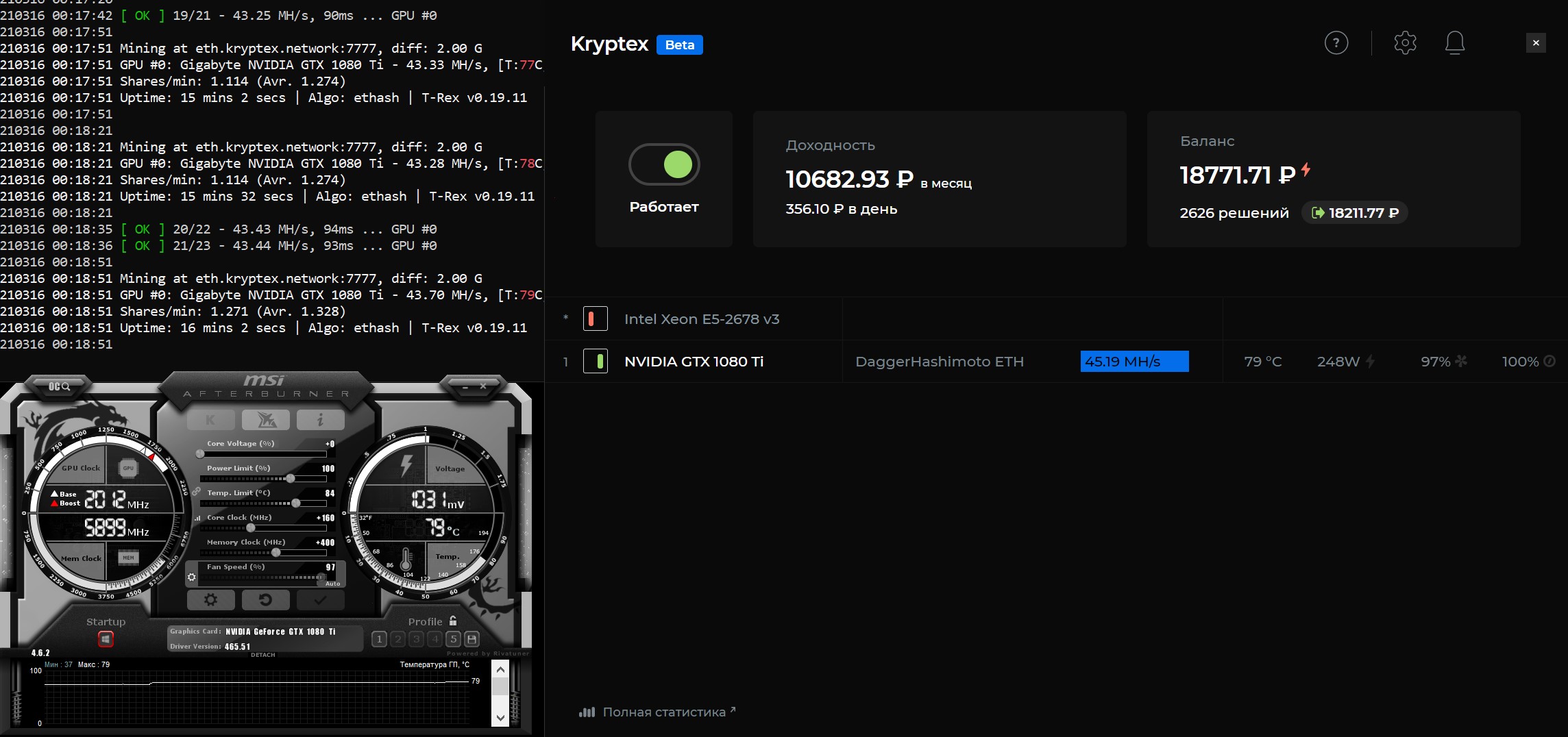The width and height of the screenshot is (1568, 737).
Task: Click DETACH on Afterburner monitor graph
Action: point(263,655)
